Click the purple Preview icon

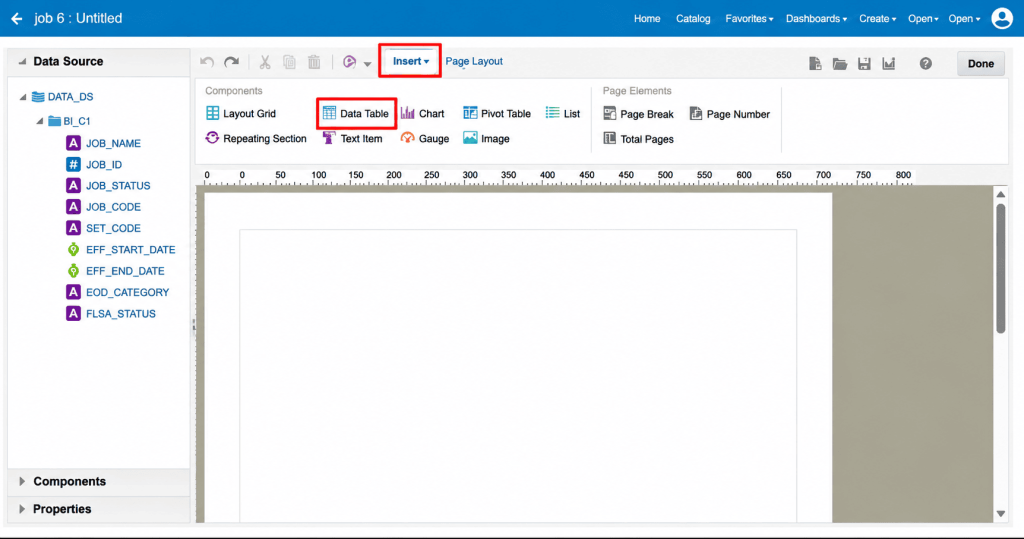tap(349, 62)
